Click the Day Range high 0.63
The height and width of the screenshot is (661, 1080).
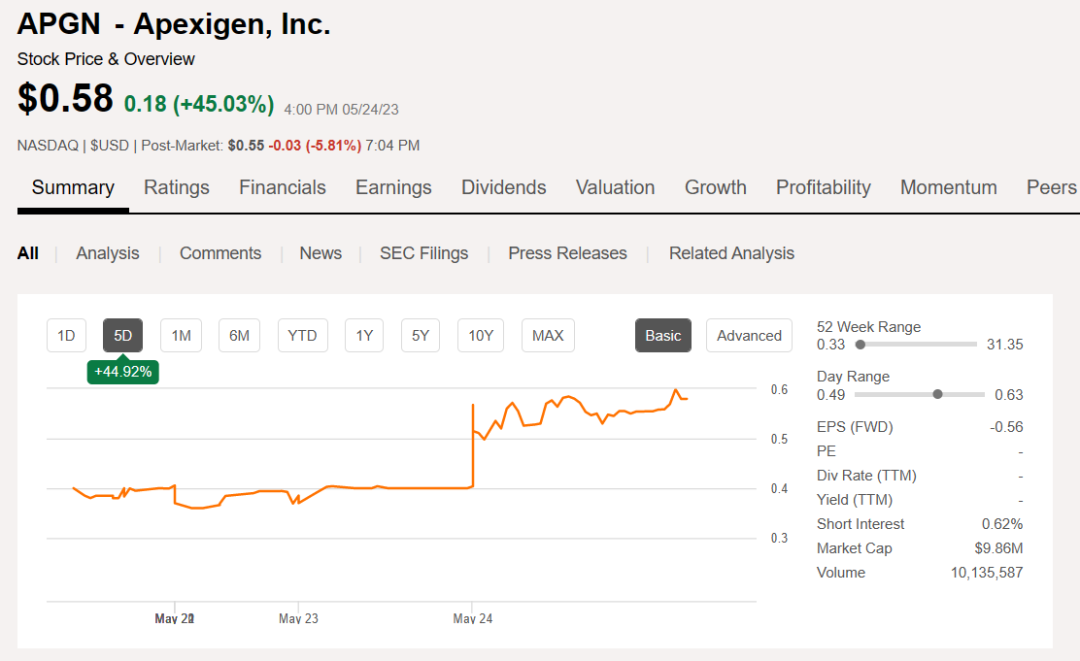[x=1009, y=395]
